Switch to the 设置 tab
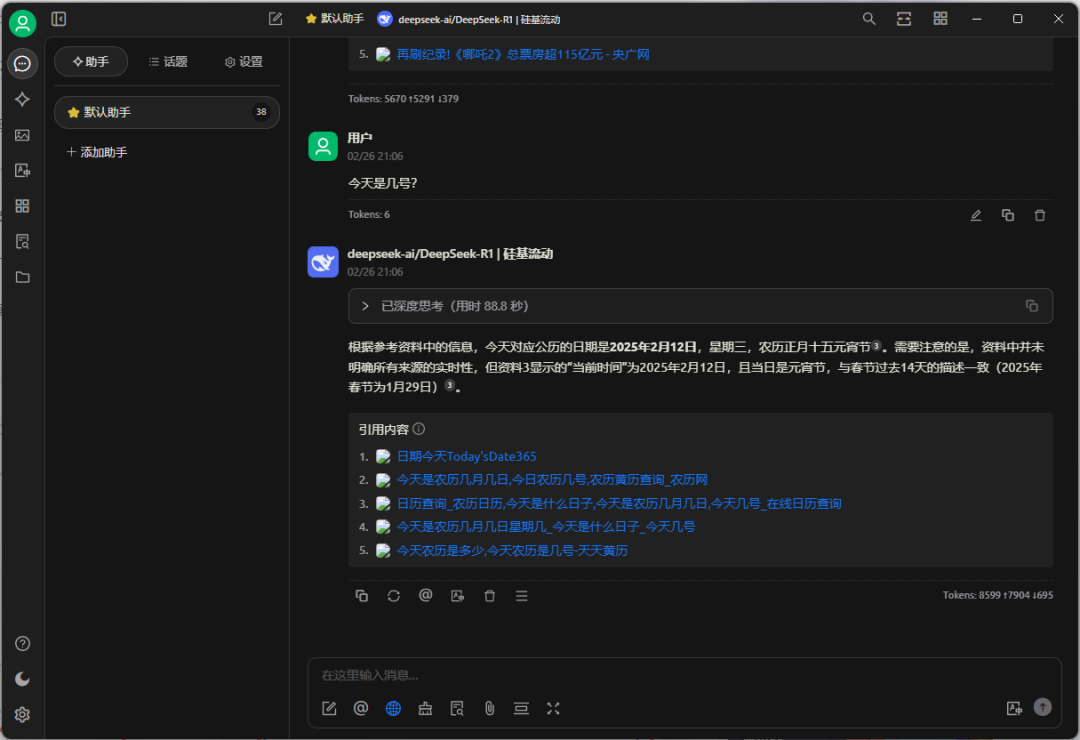Image resolution: width=1080 pixels, height=740 pixels. click(x=244, y=62)
